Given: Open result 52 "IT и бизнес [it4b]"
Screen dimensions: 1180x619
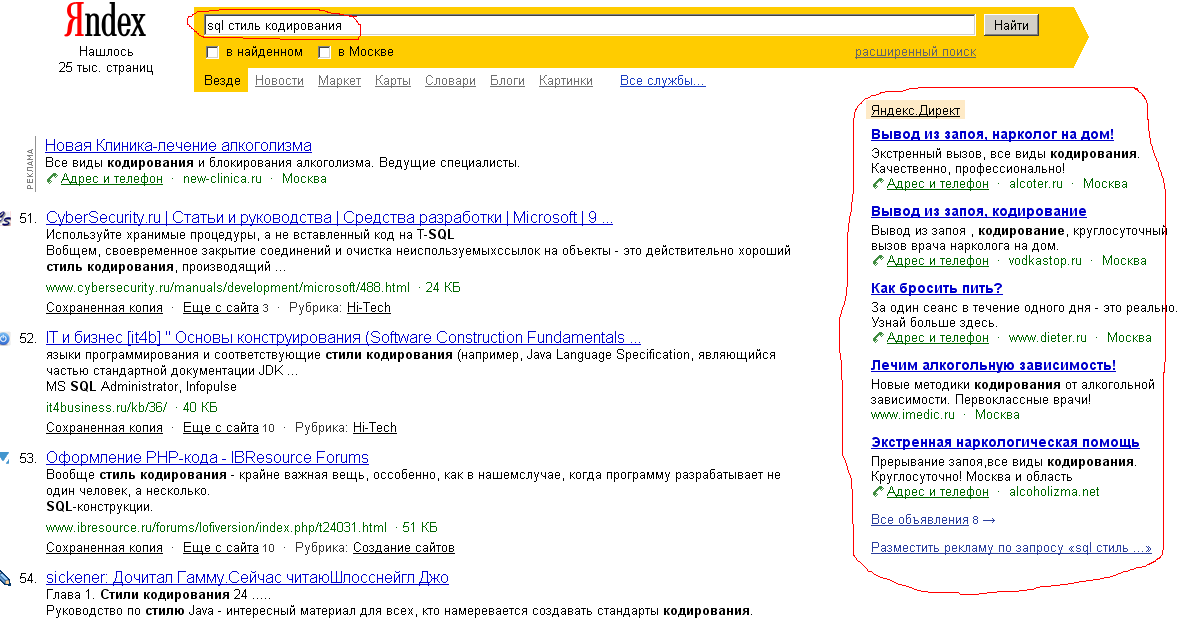Looking at the screenshot, I should coord(343,338).
